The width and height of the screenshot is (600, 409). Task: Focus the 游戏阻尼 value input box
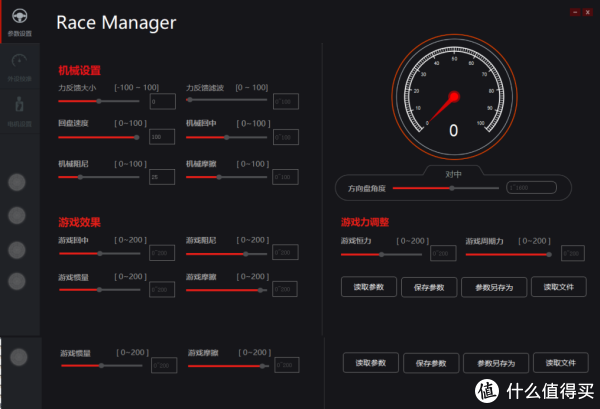pos(285,253)
